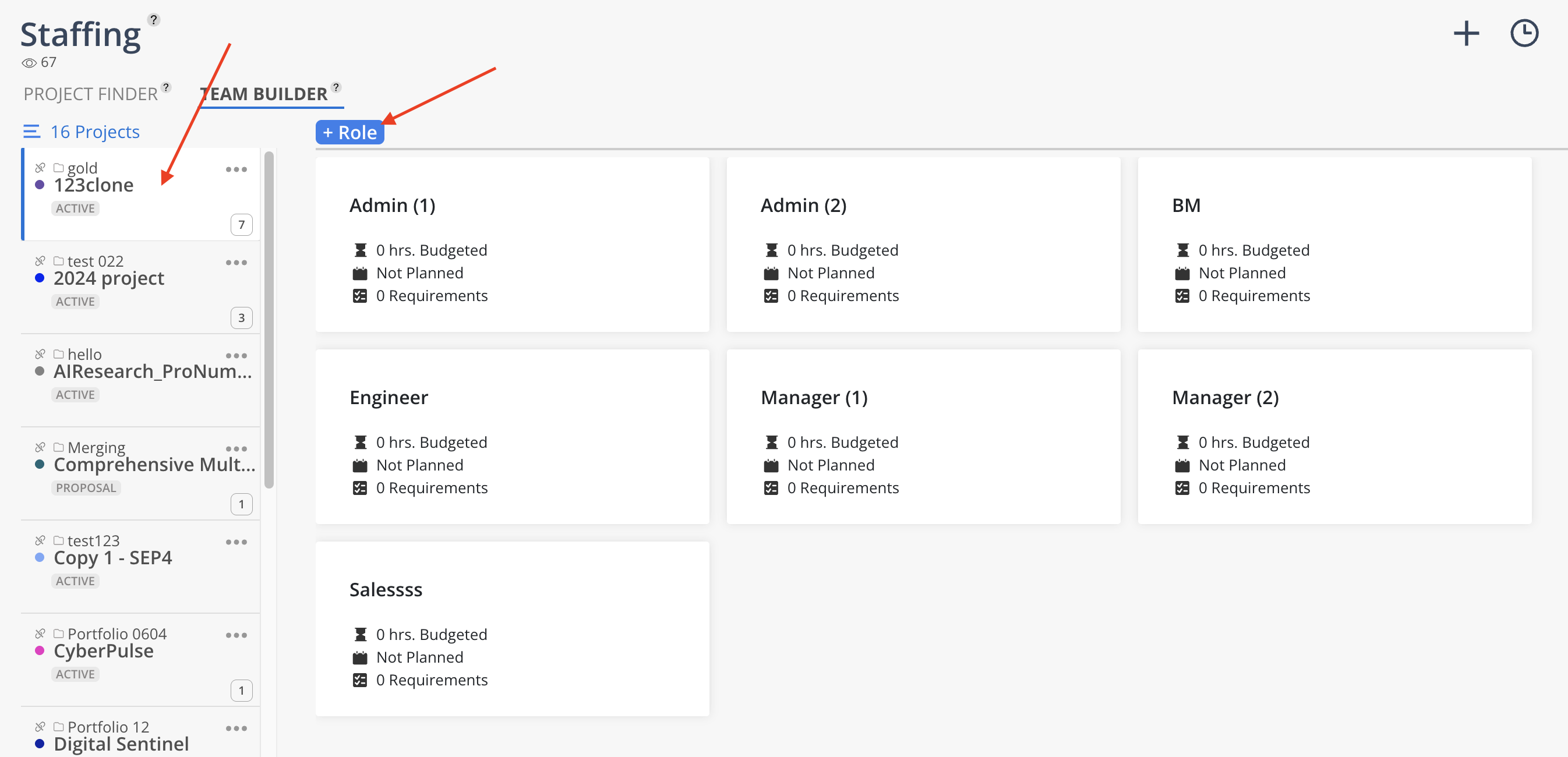Click the eye views icon showing 67
Screen dimensions: 1568x757
[29, 63]
